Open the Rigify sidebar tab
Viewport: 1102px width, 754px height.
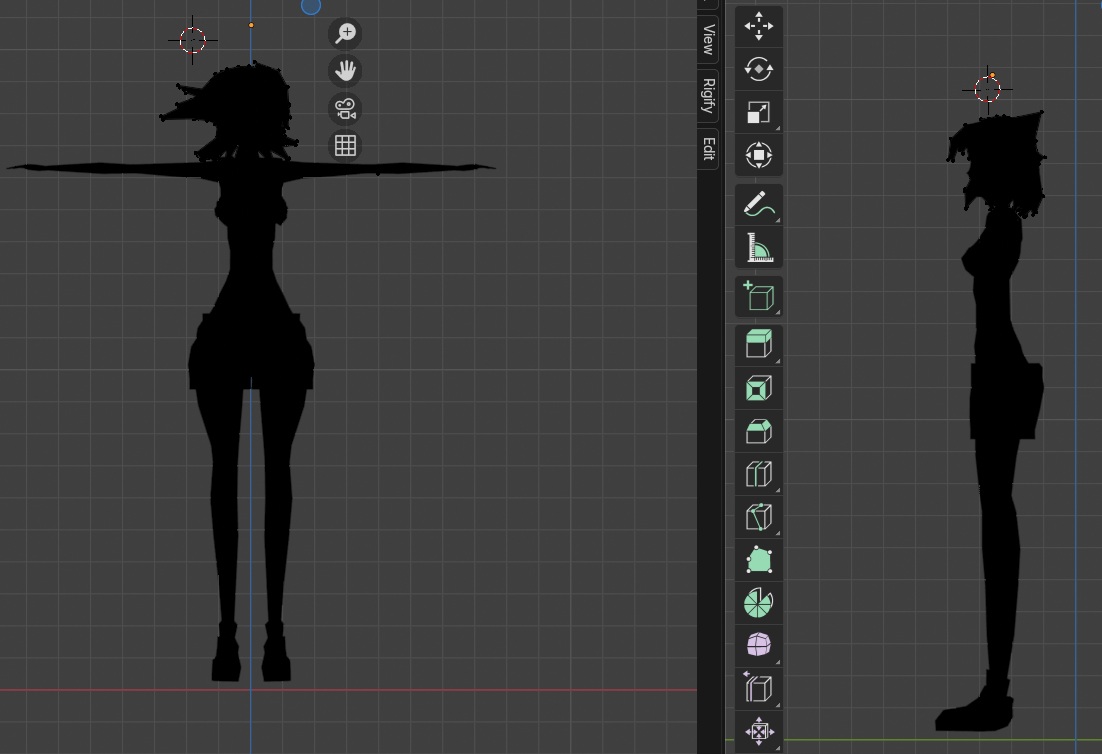708,96
